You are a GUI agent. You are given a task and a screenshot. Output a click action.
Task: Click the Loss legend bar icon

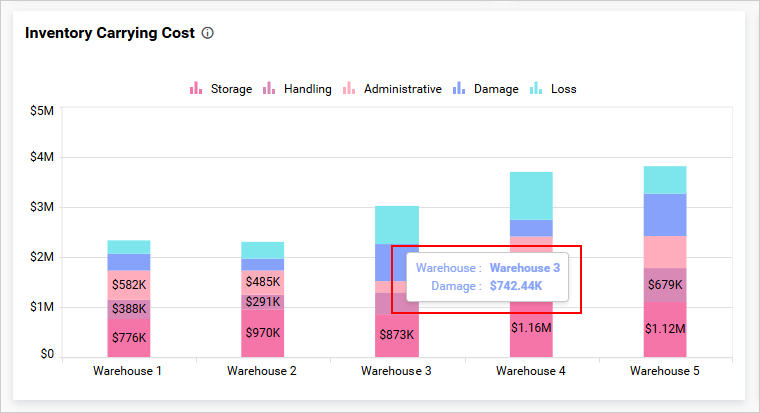536,89
